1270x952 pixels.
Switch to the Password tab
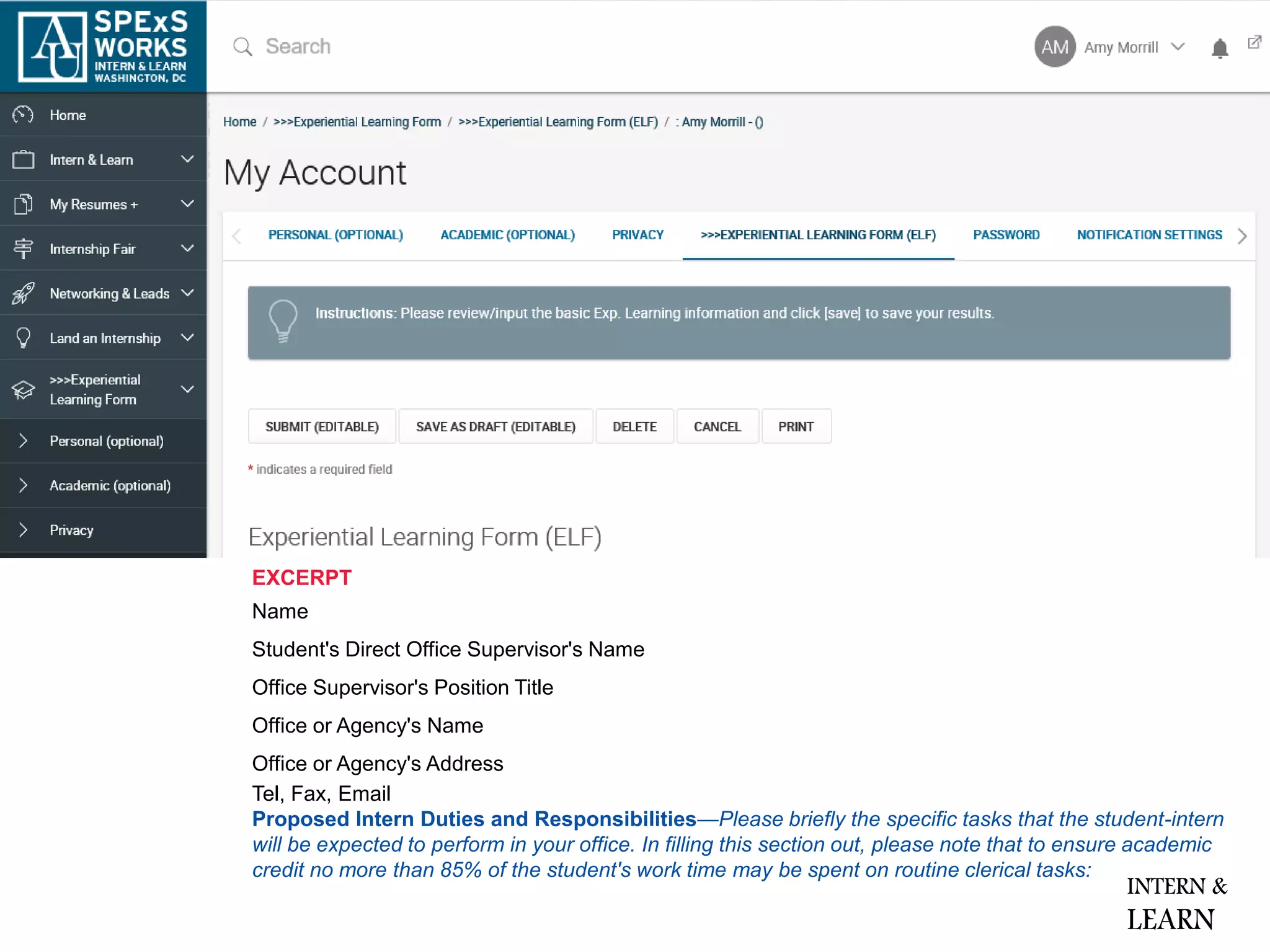click(x=1006, y=235)
